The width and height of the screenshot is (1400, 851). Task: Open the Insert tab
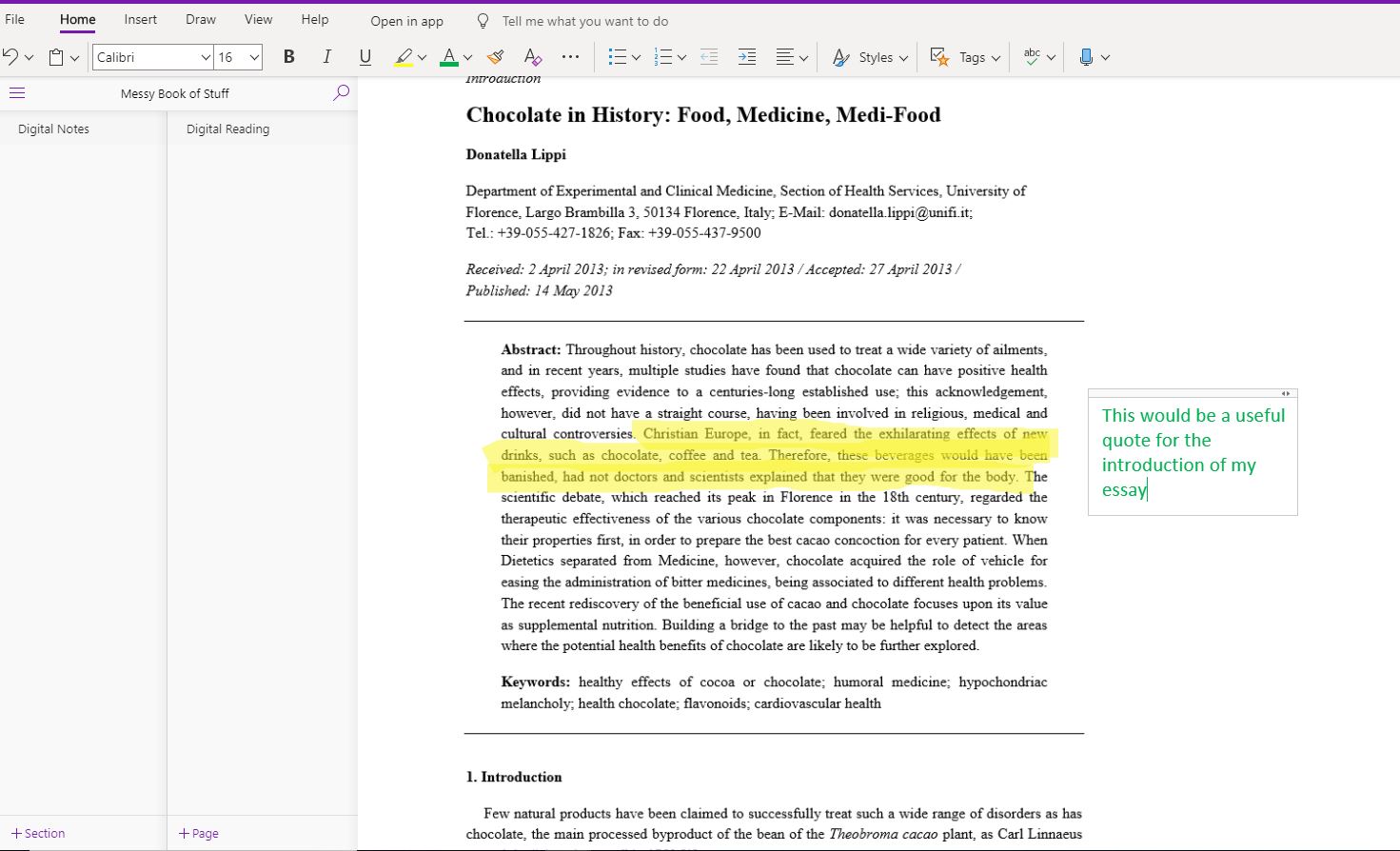(x=140, y=19)
